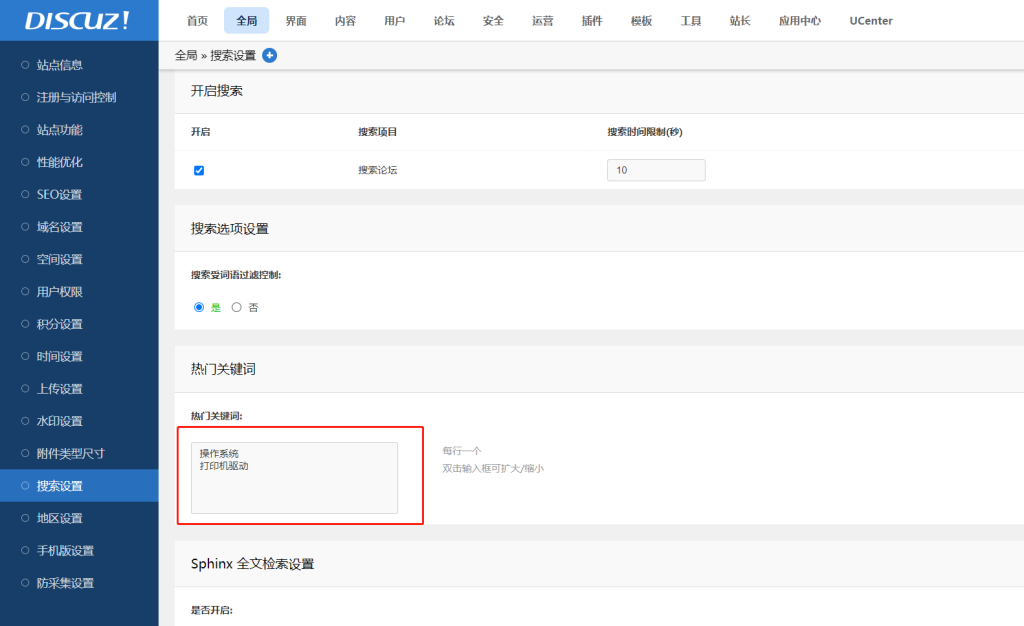
Task: Click the blue plus icon beside 搜索设置
Action: click(x=269, y=55)
